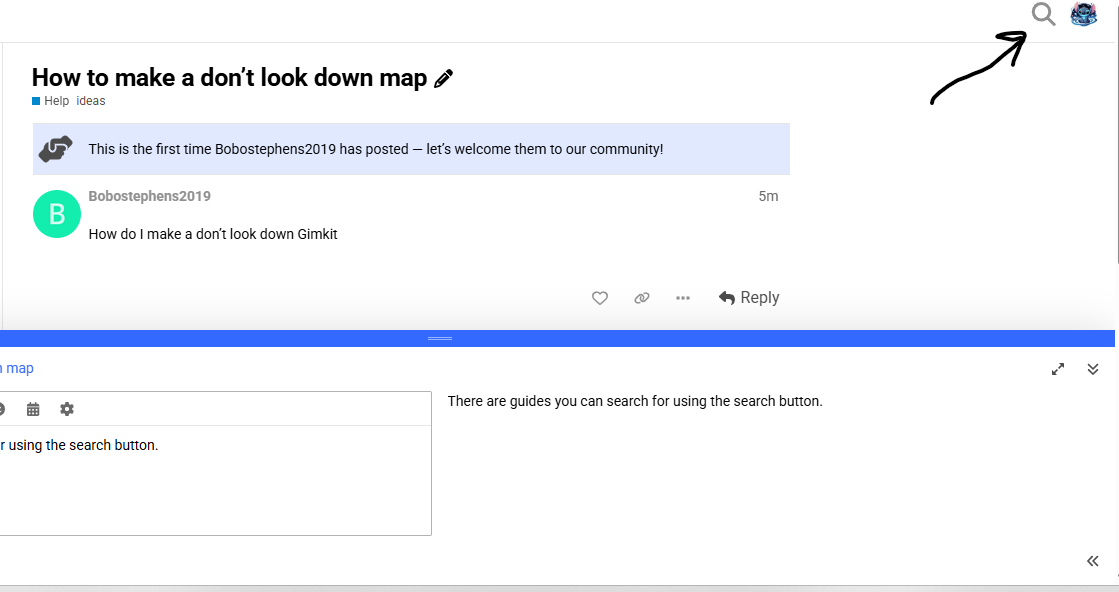Minimize the composer with double-down chevron

pyautogui.click(x=1093, y=369)
